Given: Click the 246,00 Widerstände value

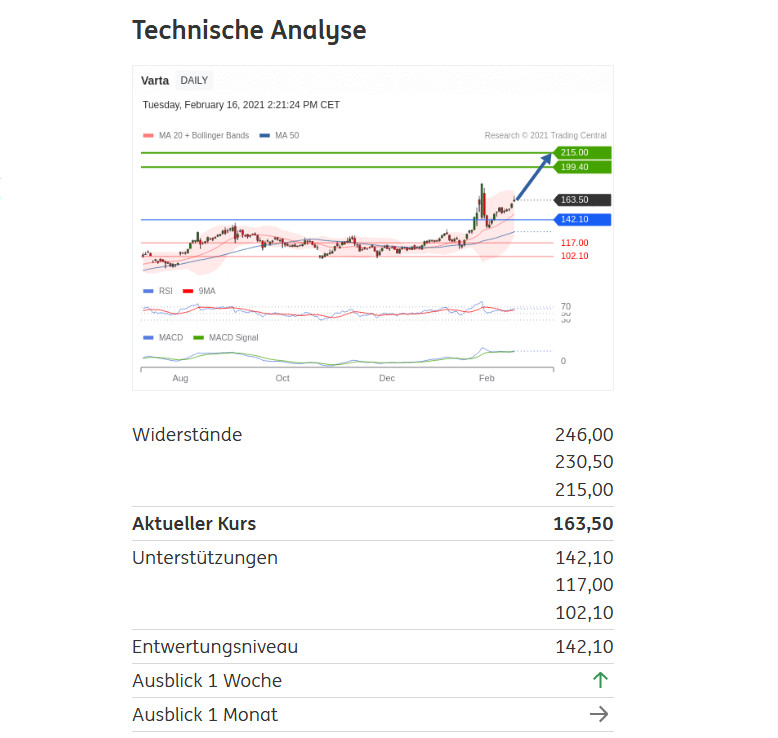Looking at the screenshot, I should coord(584,435).
